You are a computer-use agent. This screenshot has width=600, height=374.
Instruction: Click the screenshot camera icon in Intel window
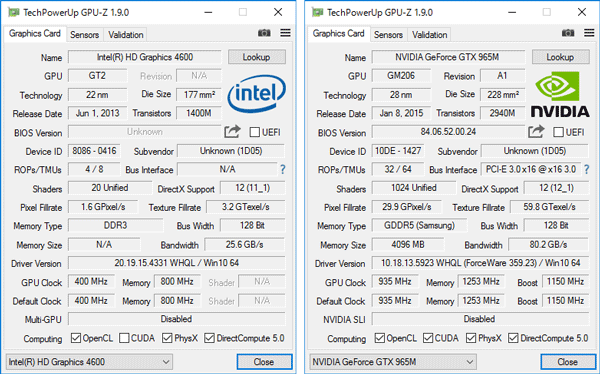tap(264, 33)
